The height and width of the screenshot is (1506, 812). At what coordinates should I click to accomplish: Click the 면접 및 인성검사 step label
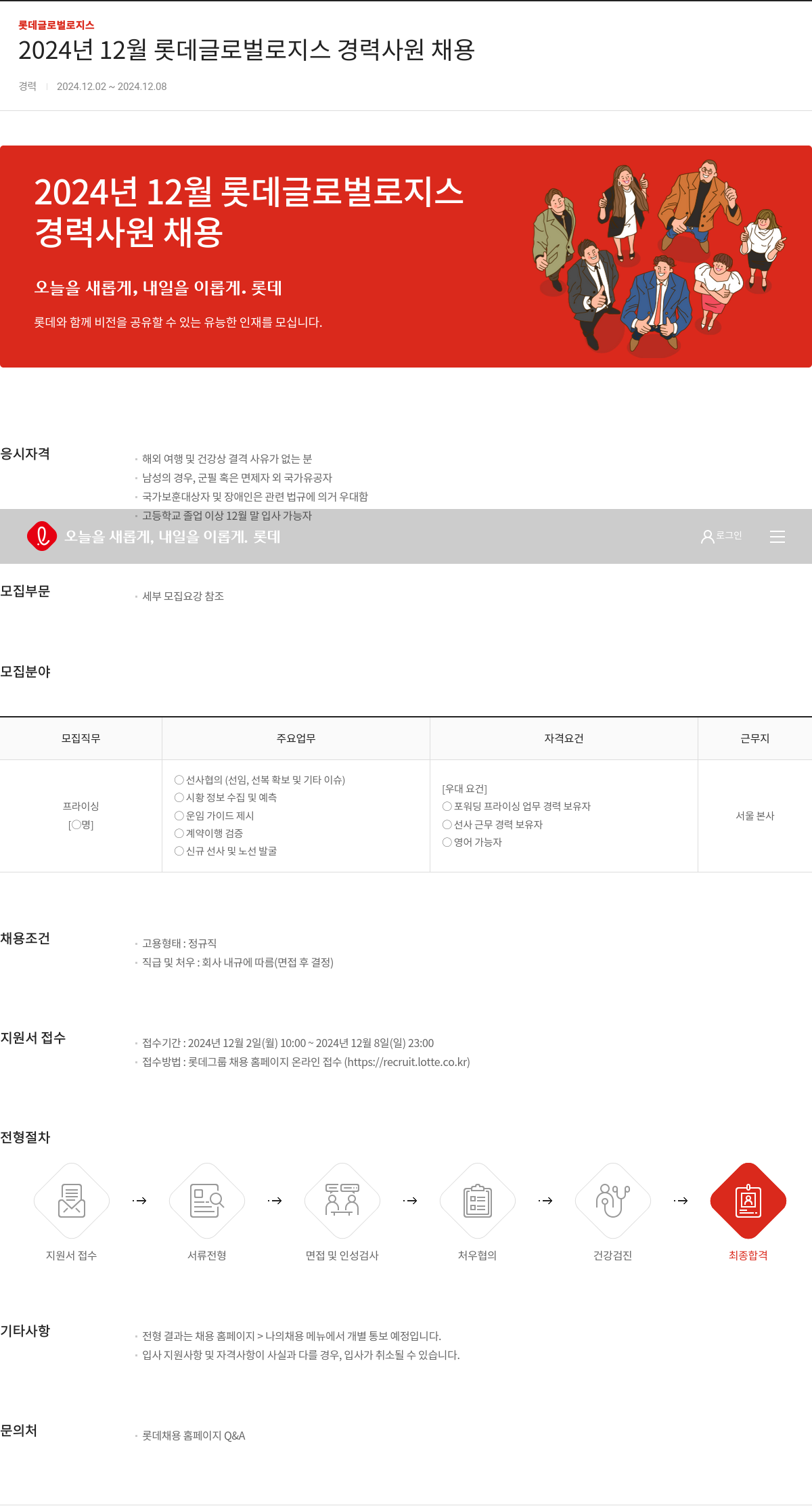click(342, 1256)
